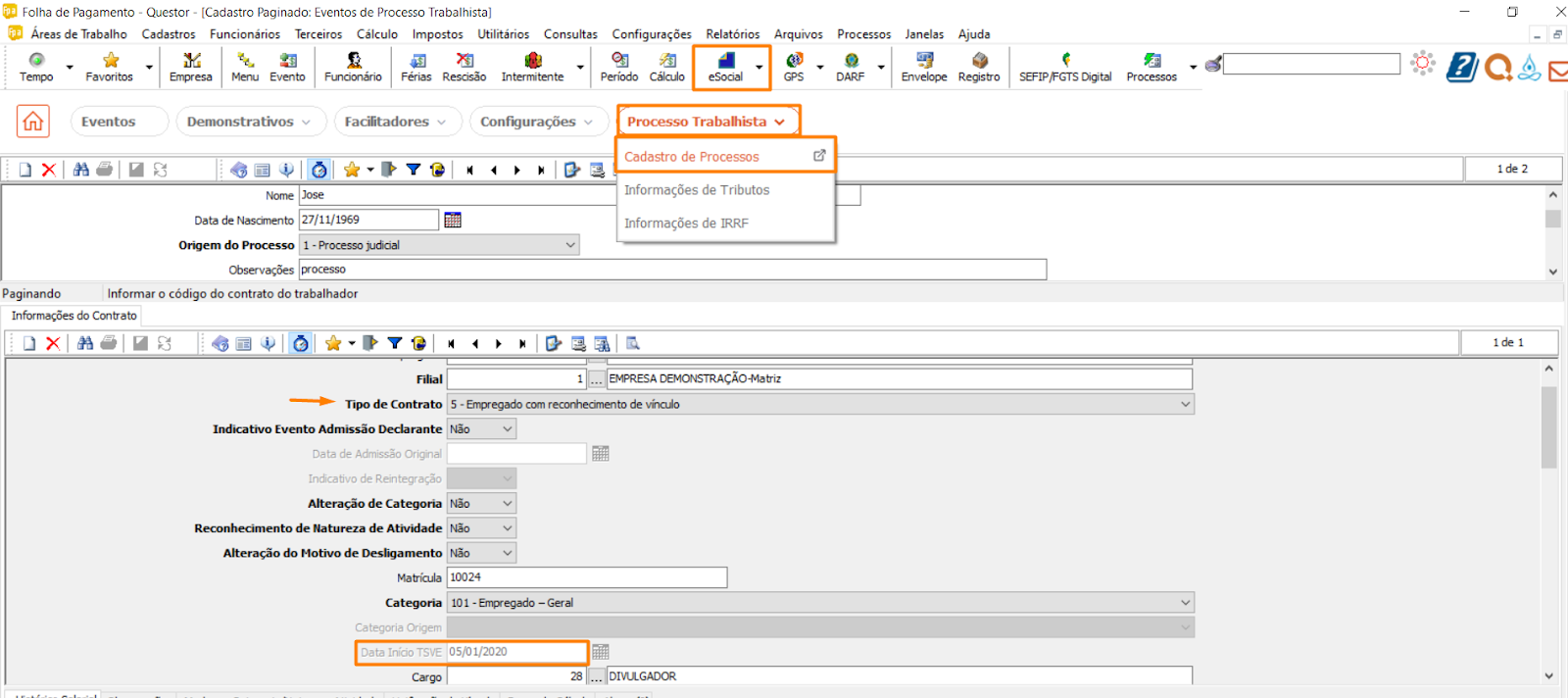The image size is (1568, 698).
Task: Click the Data Início TSVE field
Action: tap(516, 652)
